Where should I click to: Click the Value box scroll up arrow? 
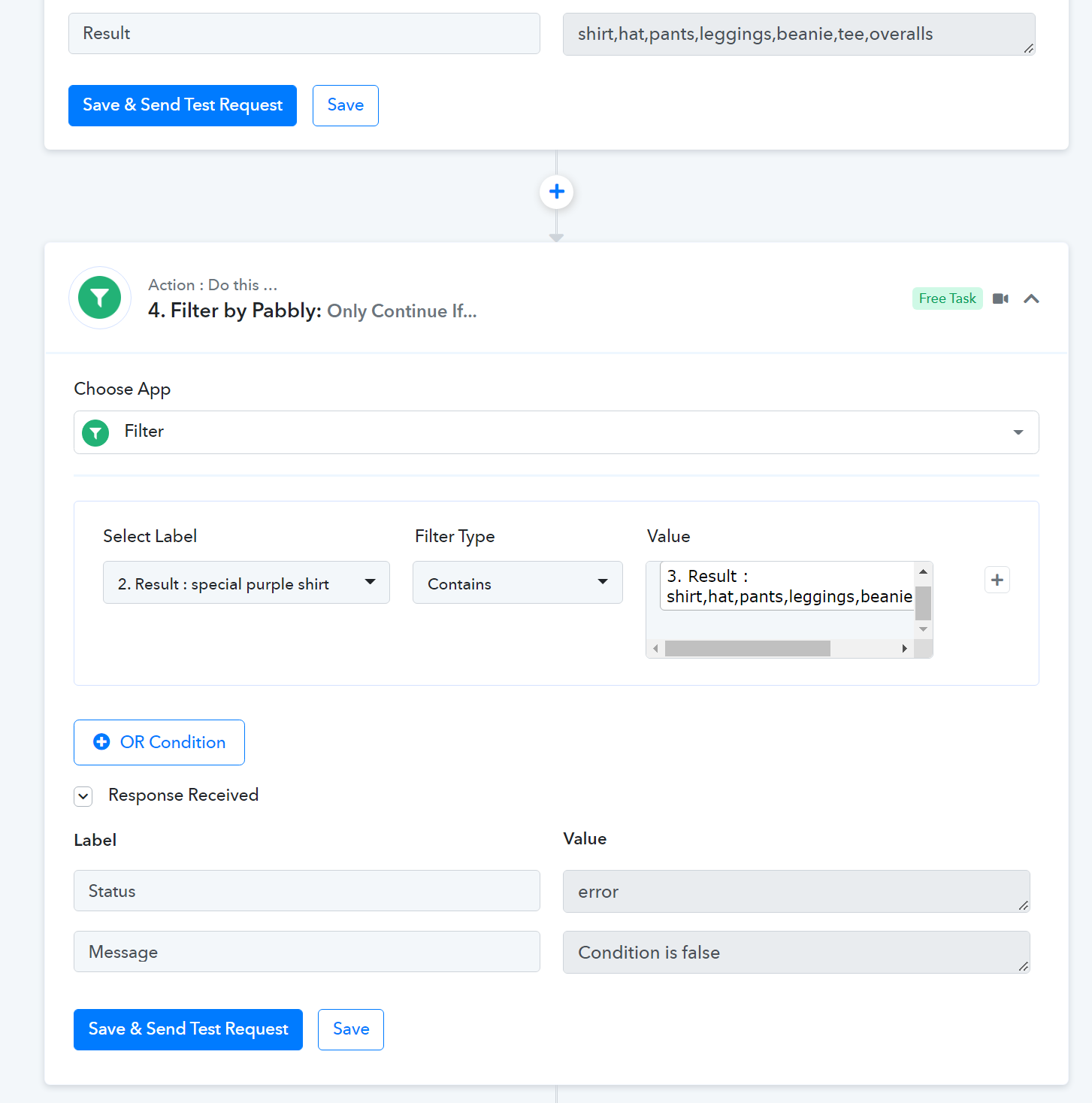click(924, 572)
